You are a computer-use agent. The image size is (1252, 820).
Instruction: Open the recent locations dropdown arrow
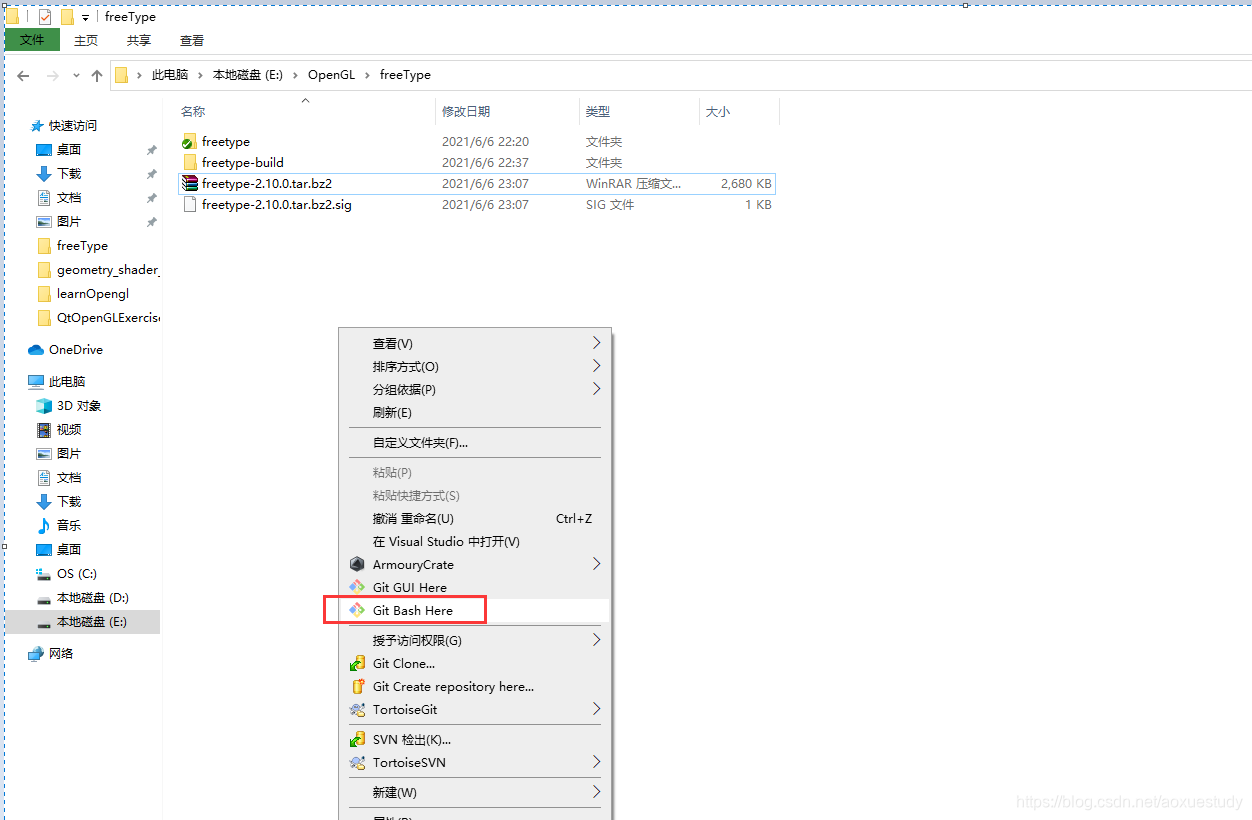tap(77, 75)
